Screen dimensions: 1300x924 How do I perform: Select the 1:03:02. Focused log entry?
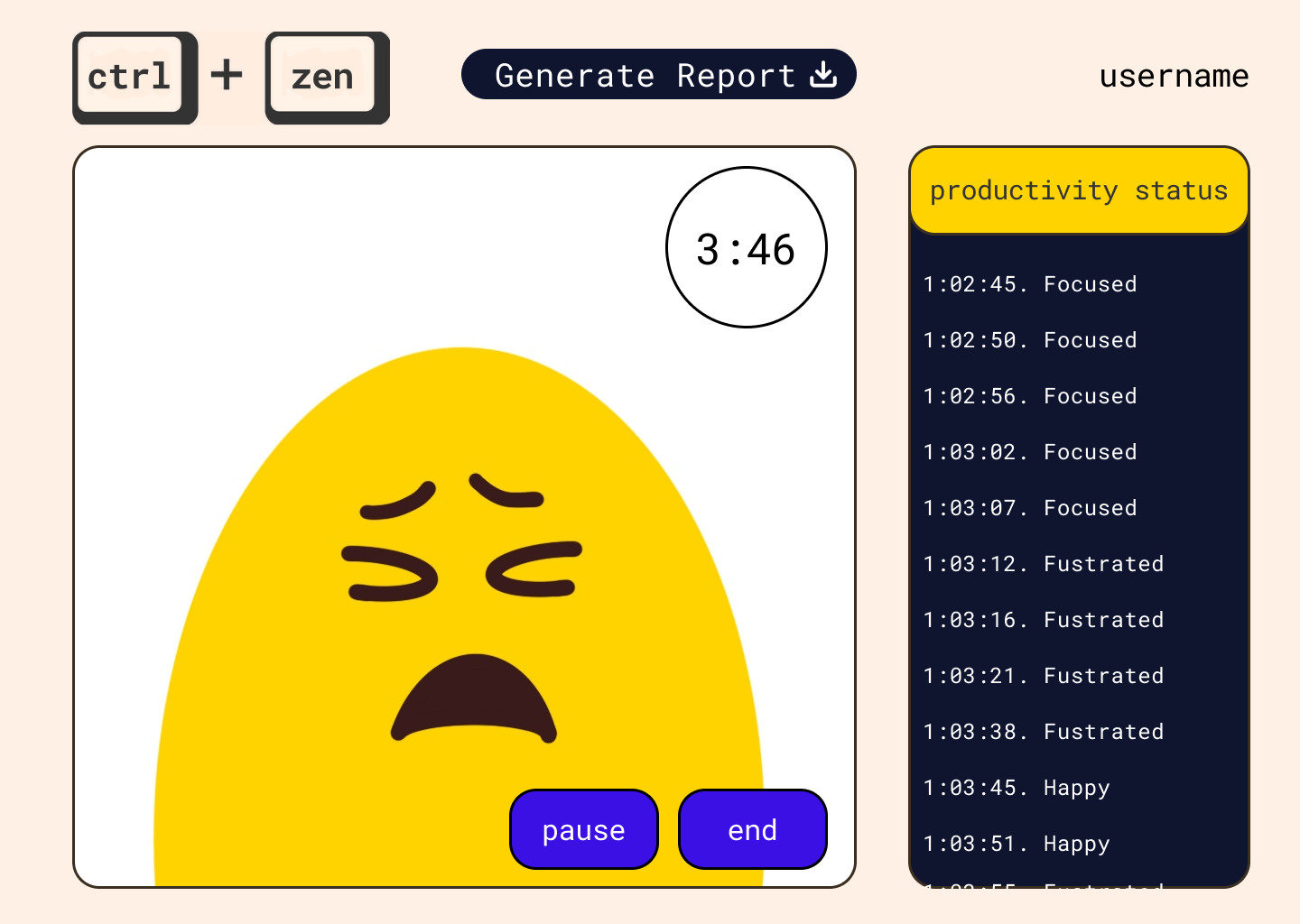tap(1030, 452)
